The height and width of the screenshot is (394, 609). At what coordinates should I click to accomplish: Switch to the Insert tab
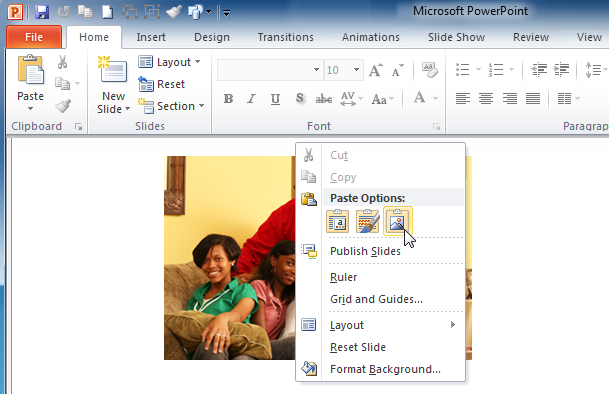coord(151,37)
